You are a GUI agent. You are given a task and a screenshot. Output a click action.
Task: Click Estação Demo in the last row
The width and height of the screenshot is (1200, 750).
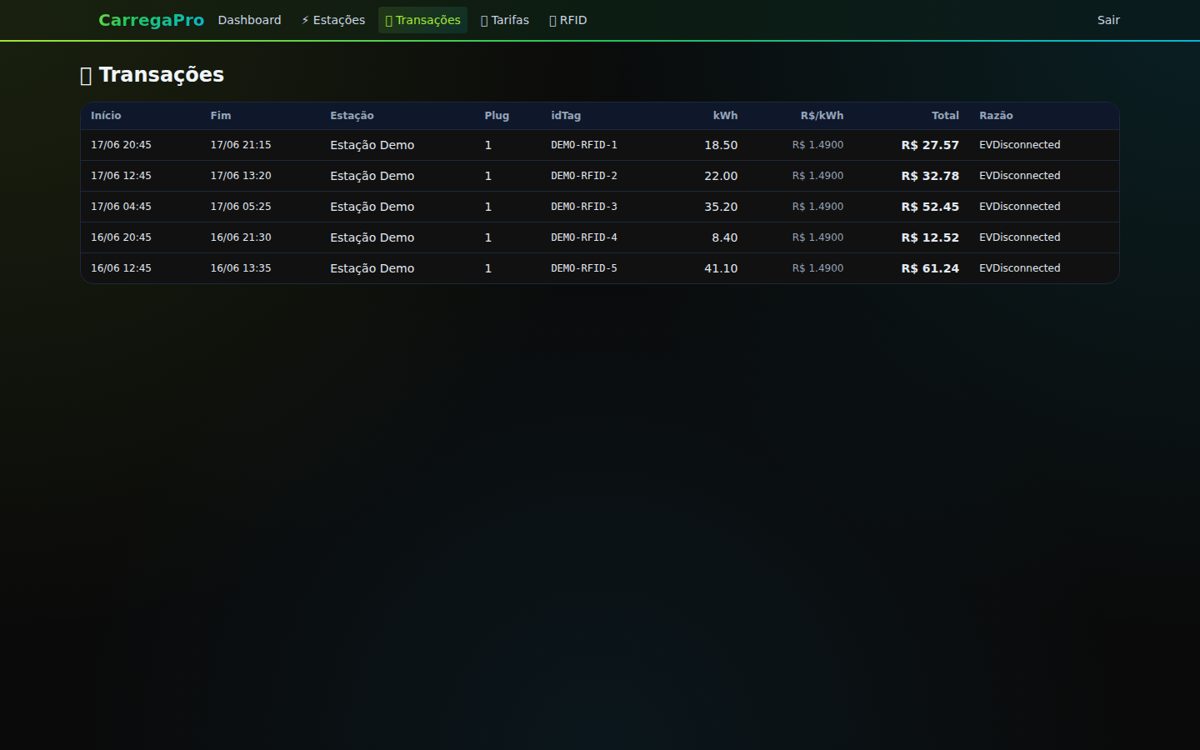tap(372, 269)
